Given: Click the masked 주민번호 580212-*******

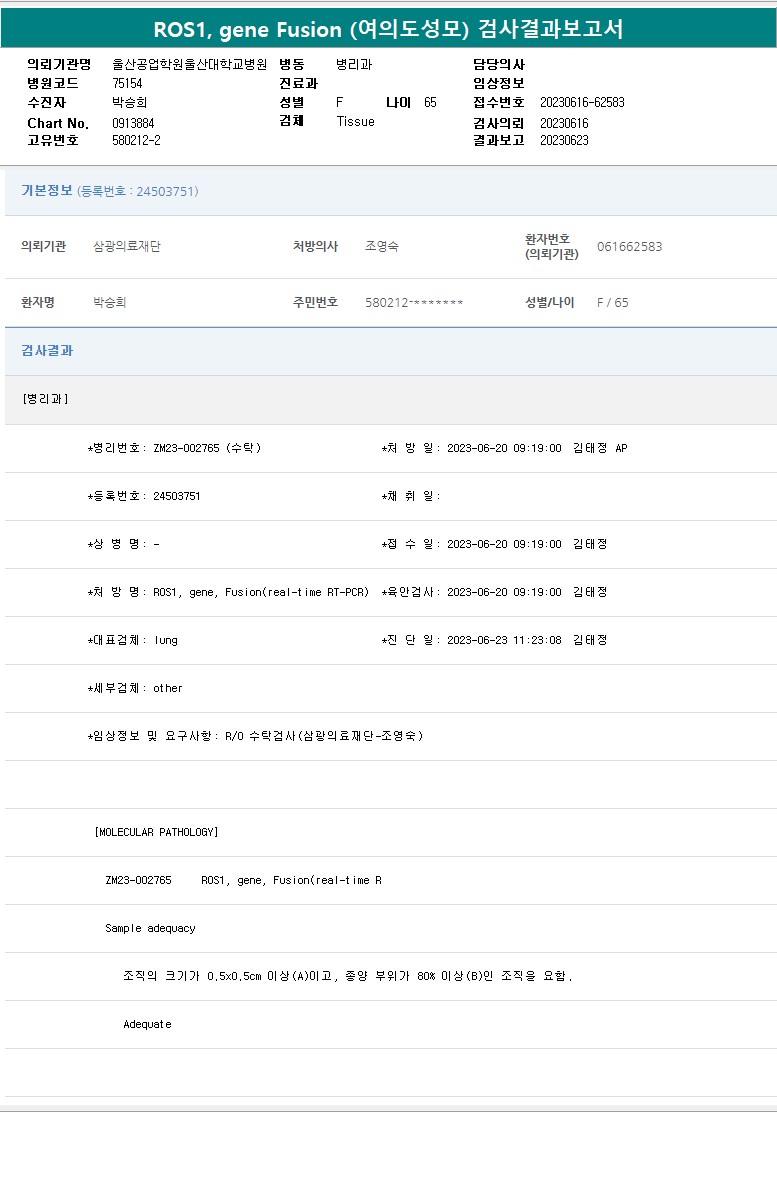Looking at the screenshot, I should (x=414, y=303).
